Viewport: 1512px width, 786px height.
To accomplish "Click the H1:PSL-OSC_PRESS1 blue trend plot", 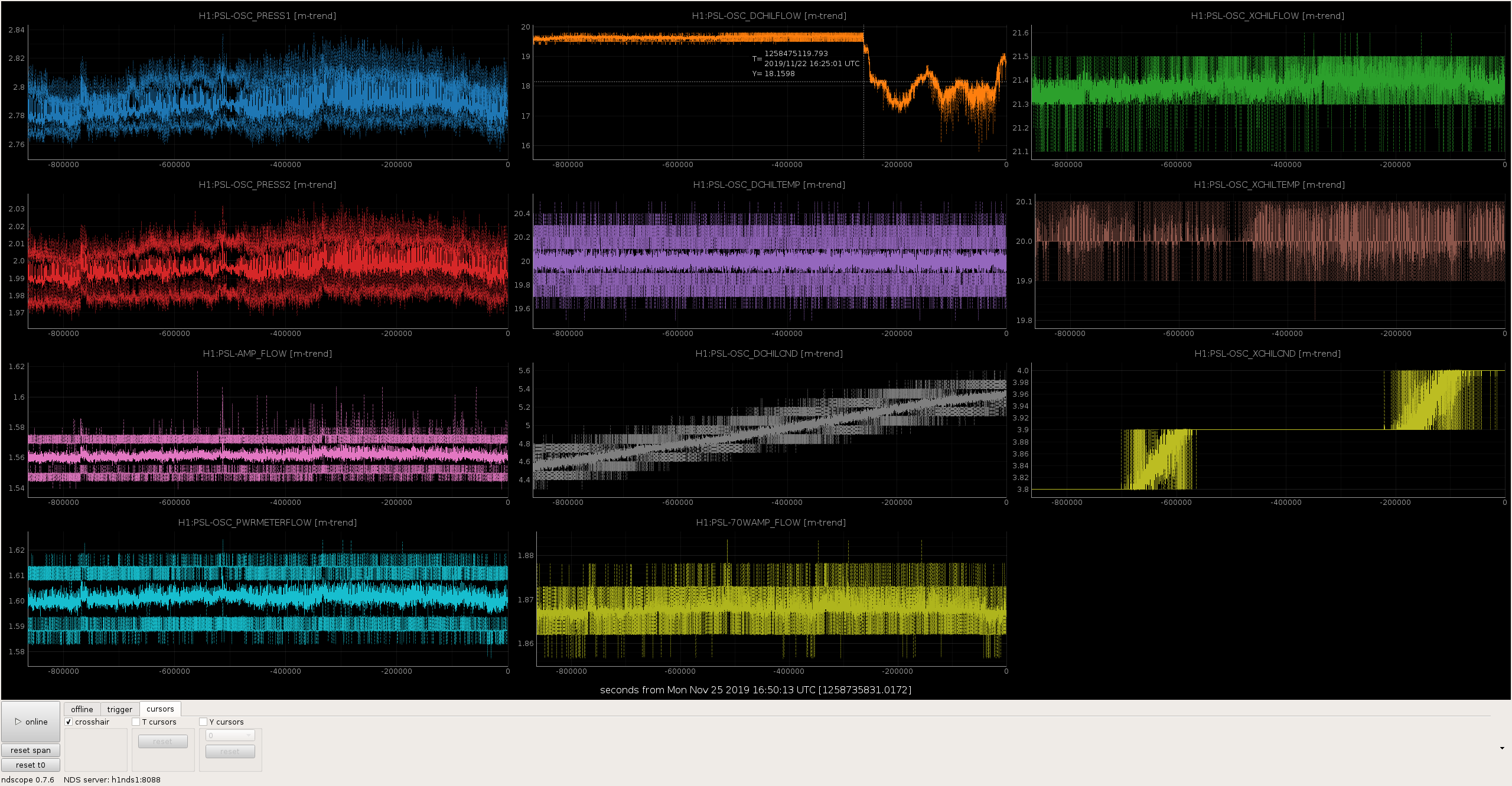I will point(268,92).
